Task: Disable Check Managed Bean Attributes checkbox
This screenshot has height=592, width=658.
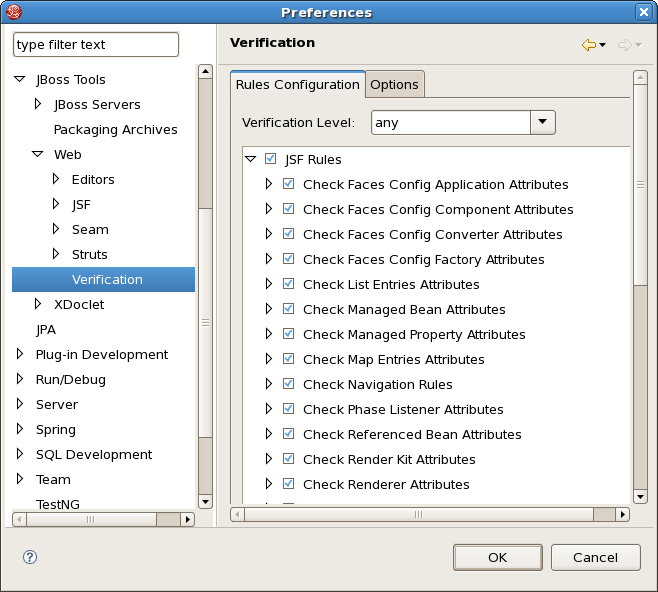Action: [x=288, y=308]
